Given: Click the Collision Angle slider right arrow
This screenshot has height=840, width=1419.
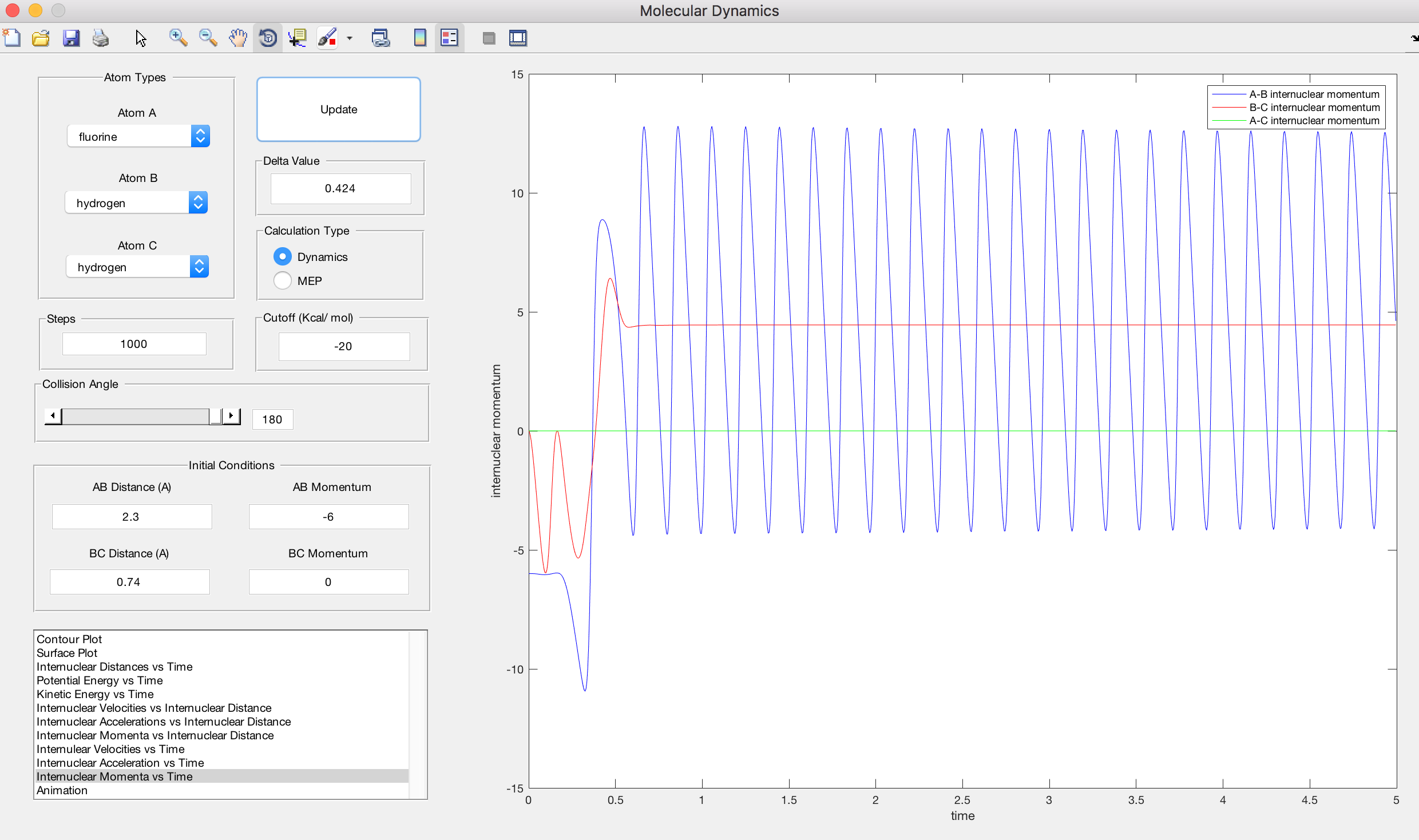Looking at the screenshot, I should [231, 416].
